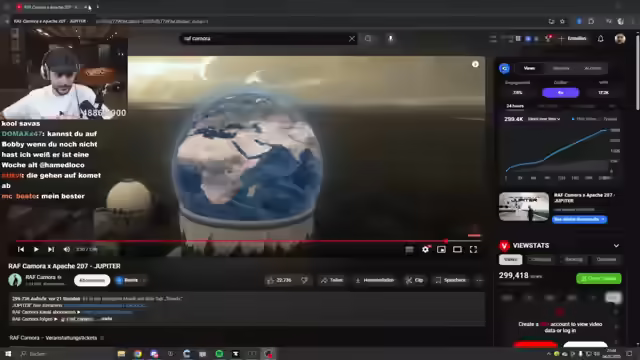The height and width of the screenshot is (360, 640).
Task: Like the video with 22.736 likes
Action: pyautogui.click(x=279, y=280)
